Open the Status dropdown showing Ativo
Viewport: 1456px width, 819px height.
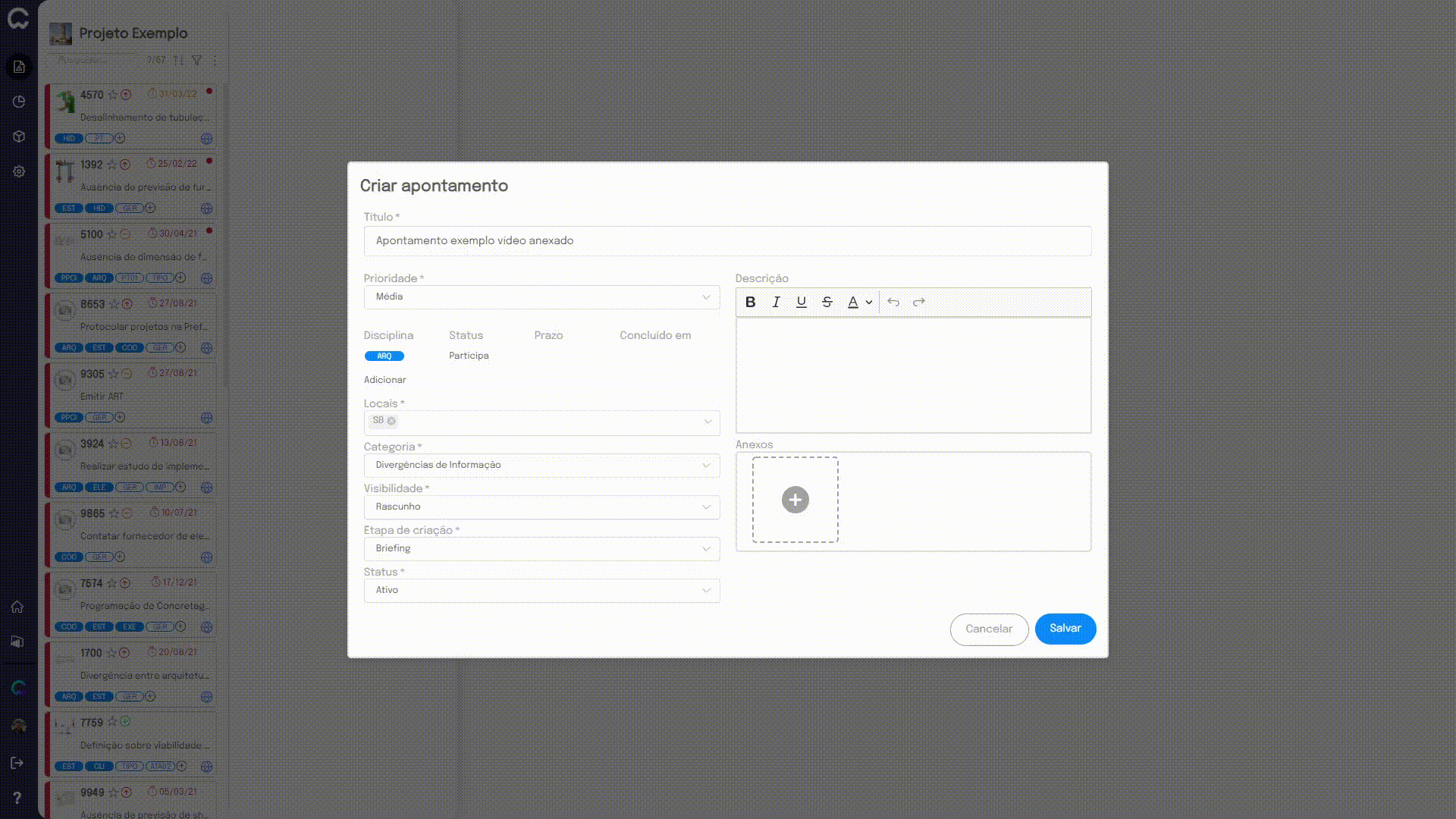(x=541, y=590)
